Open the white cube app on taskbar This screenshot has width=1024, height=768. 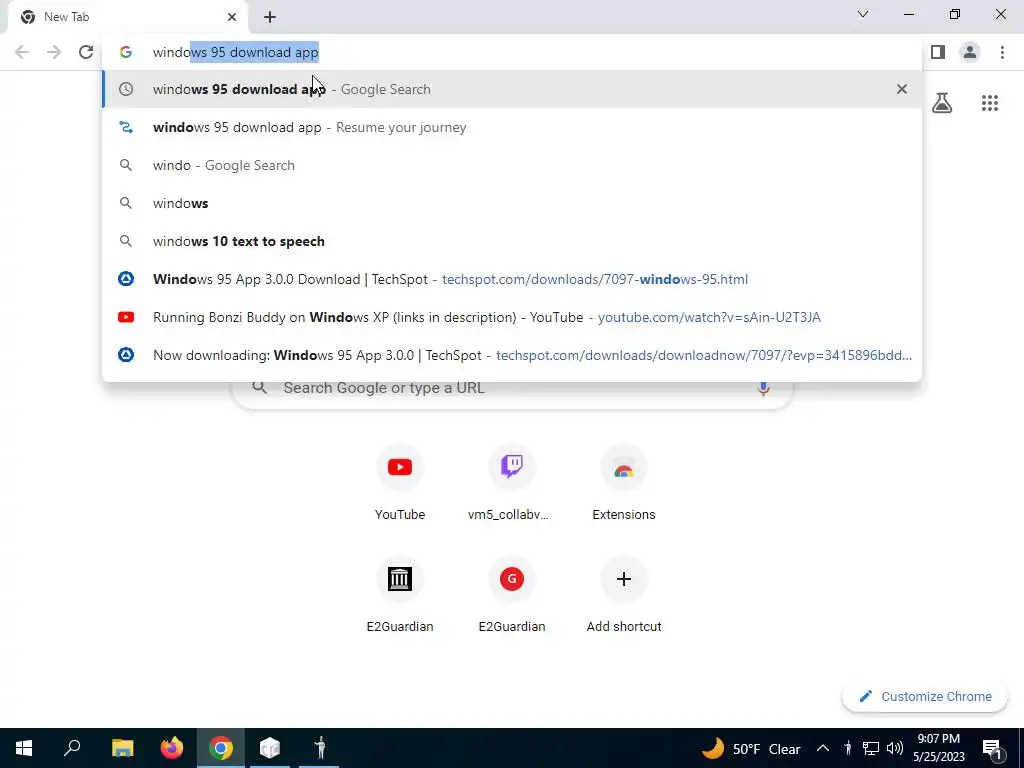[x=270, y=748]
